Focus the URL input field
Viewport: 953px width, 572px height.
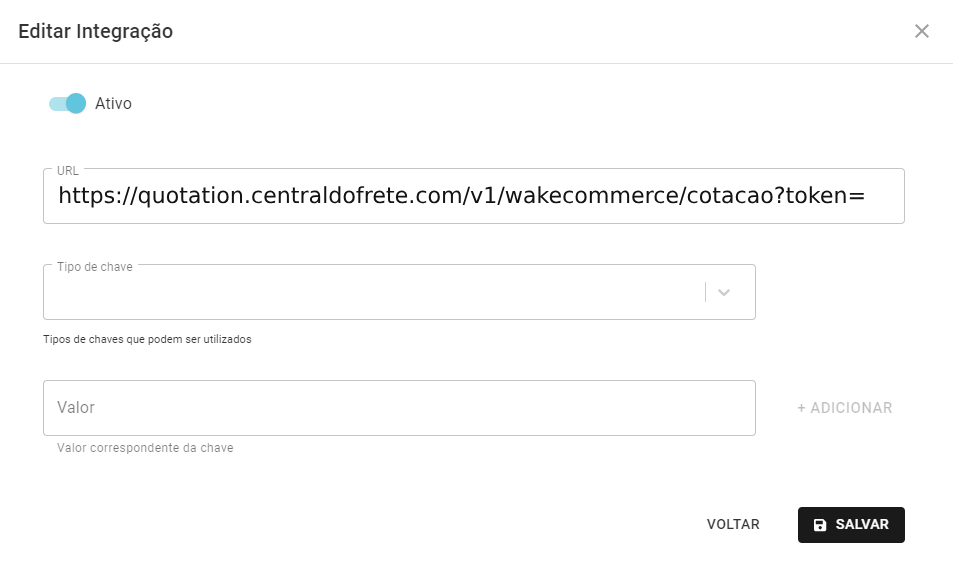473,196
